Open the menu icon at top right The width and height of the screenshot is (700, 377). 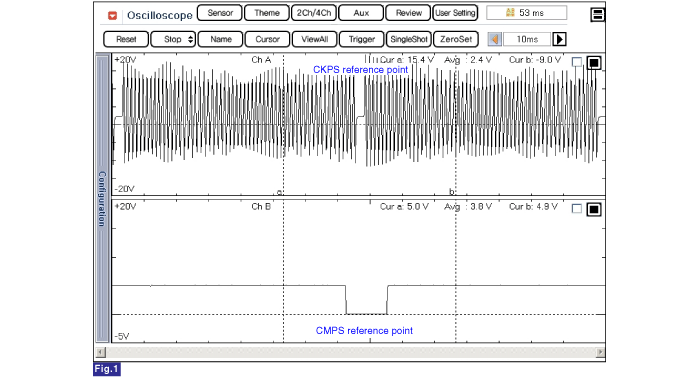coord(597,15)
